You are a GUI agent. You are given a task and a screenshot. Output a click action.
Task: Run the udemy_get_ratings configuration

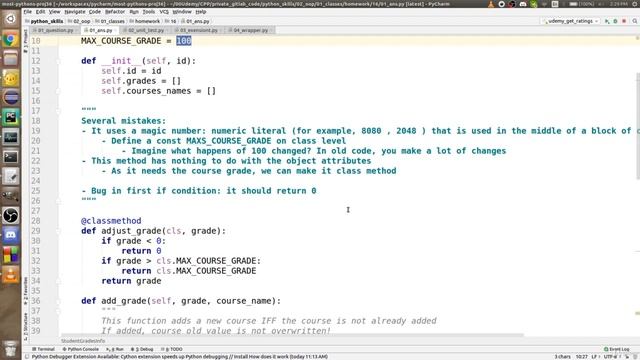pos(607,21)
